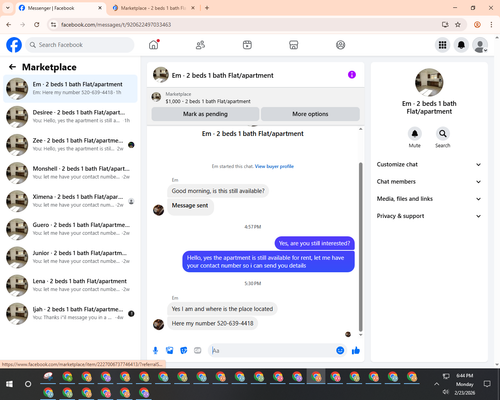500x400 pixels.
Task: Expand Chat members section
Action: click(x=429, y=182)
